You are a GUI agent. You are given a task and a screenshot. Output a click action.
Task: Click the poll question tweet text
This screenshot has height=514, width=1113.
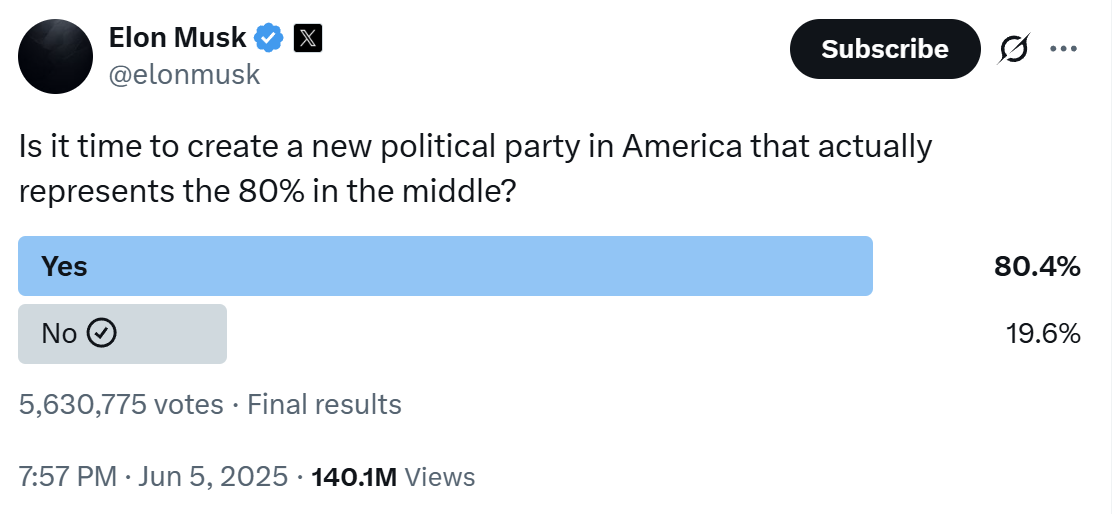click(x=475, y=169)
